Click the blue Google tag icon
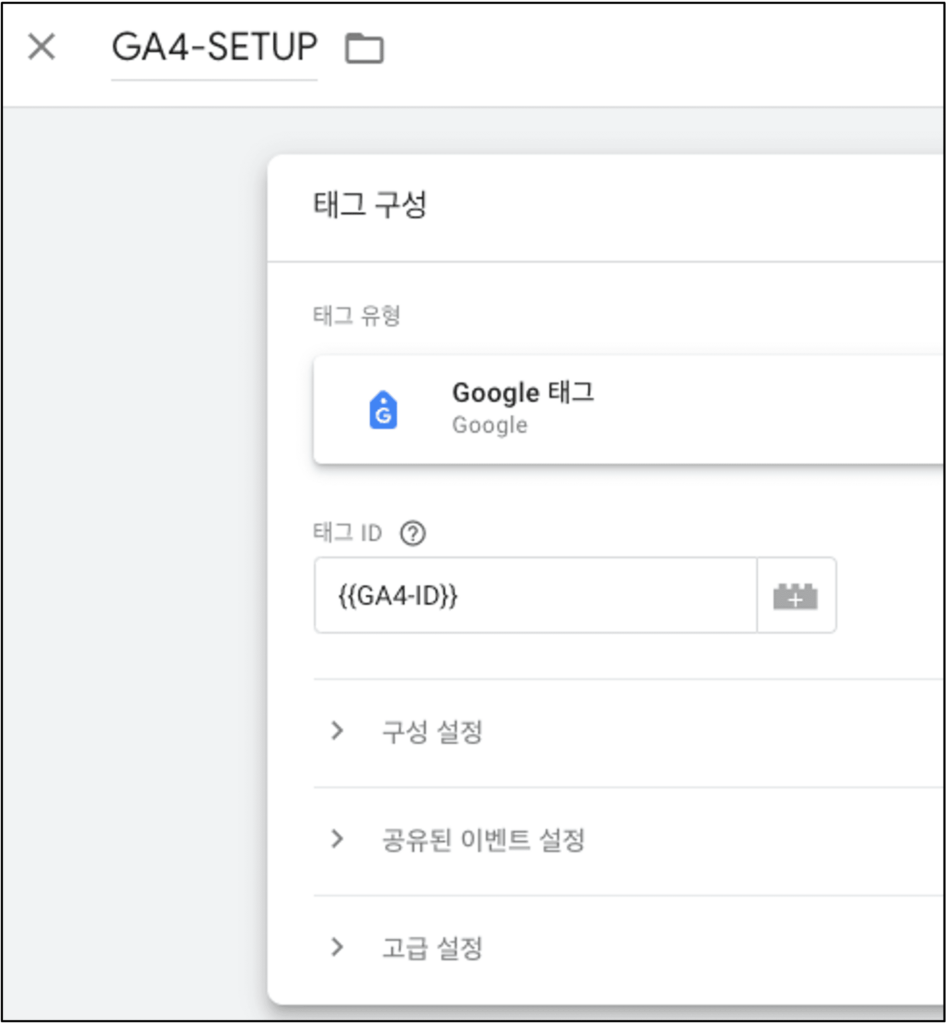 tap(383, 410)
